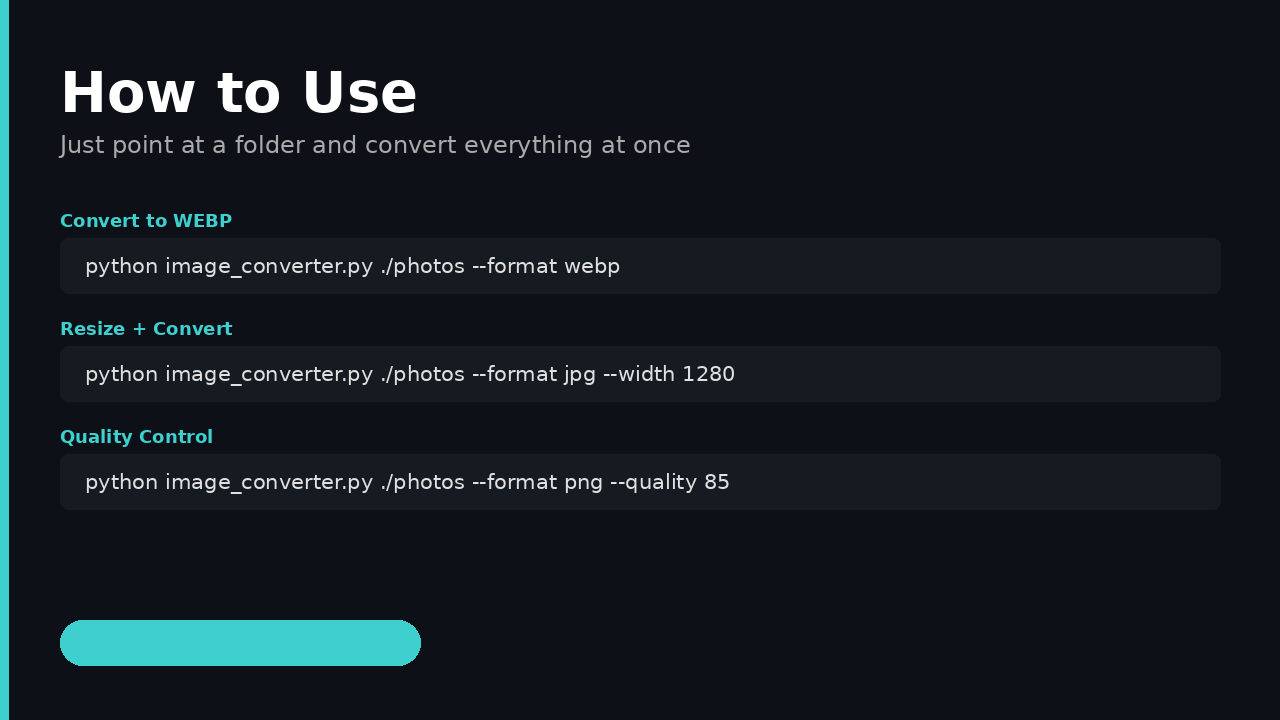Click the webp conversion command box

640,266
